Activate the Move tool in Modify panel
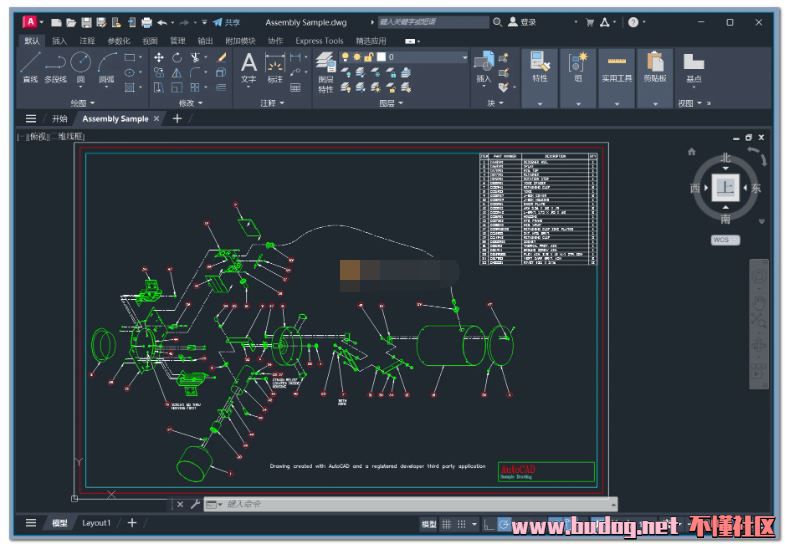The image size is (785, 547). click(159, 58)
